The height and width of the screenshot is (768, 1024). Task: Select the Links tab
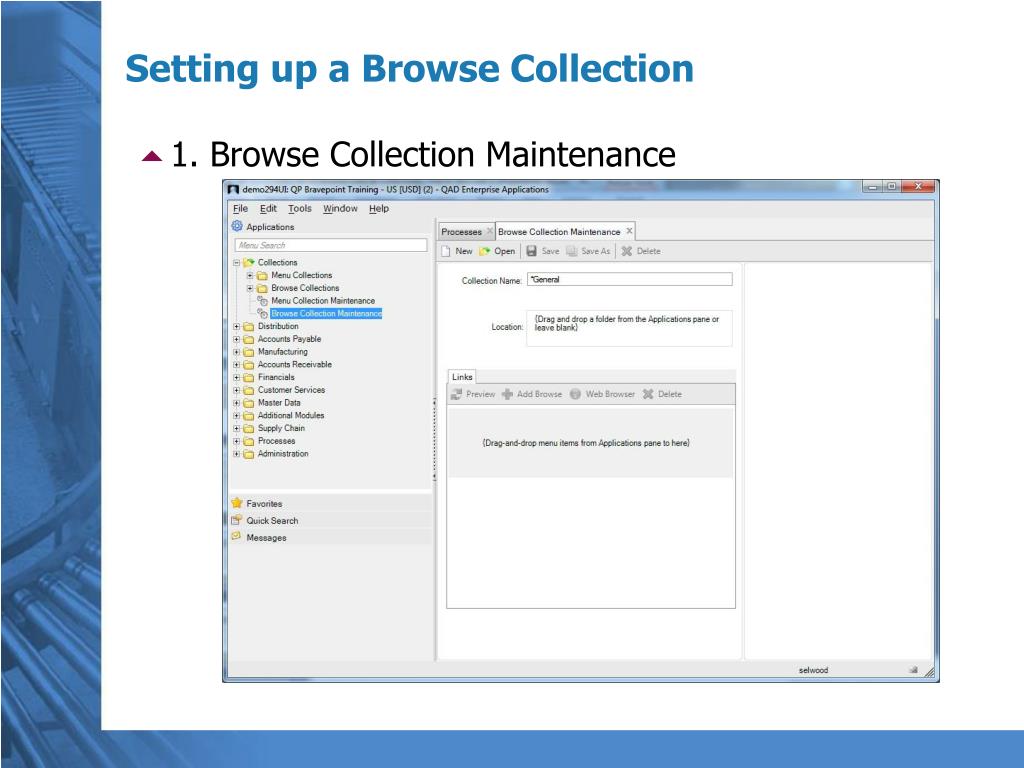coord(462,377)
